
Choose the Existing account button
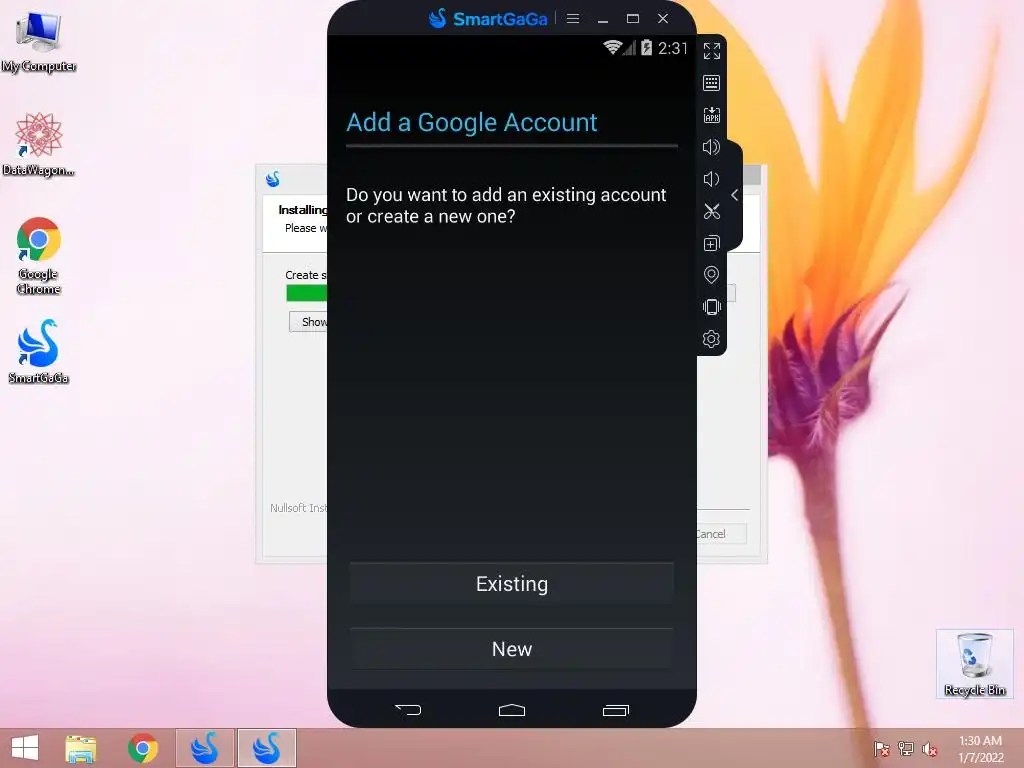pos(512,583)
